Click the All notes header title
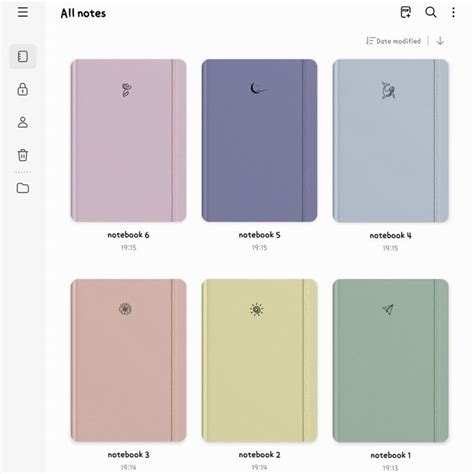Viewport: 474px width, 474px height. point(83,13)
